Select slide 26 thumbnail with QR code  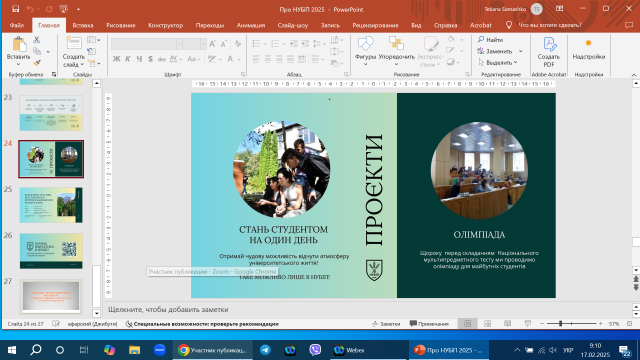[51, 251]
